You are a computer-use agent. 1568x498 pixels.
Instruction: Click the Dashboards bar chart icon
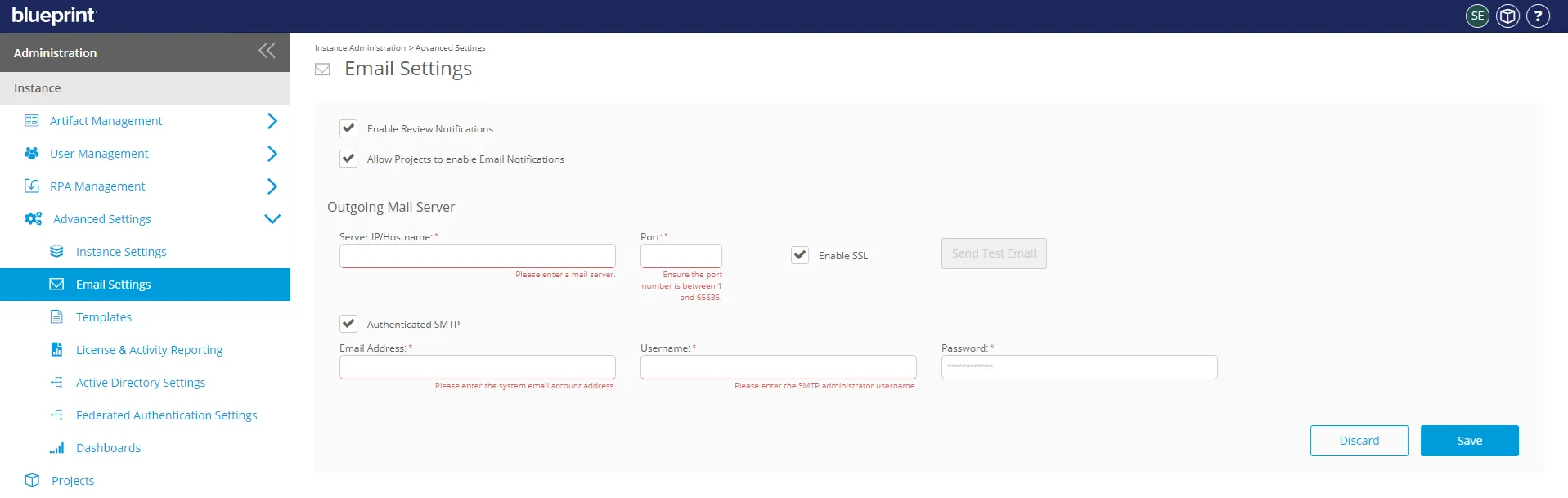point(56,447)
